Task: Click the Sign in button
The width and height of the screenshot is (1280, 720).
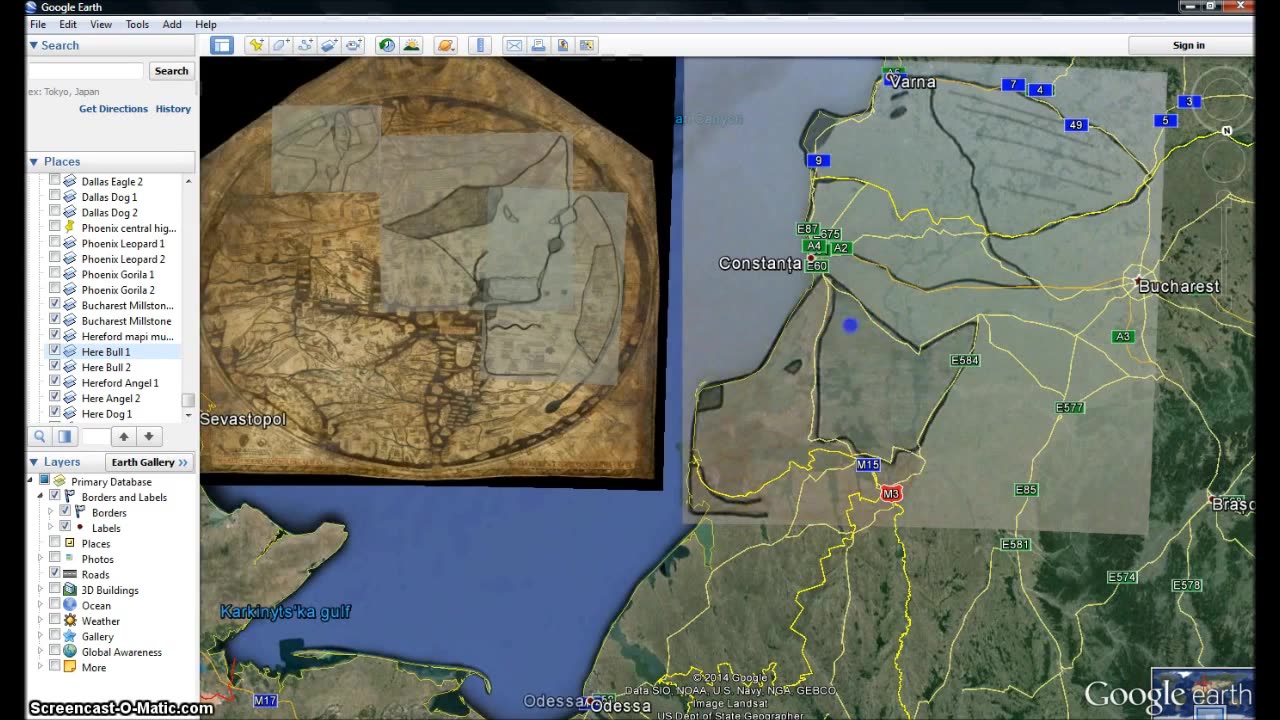Action: click(1189, 45)
